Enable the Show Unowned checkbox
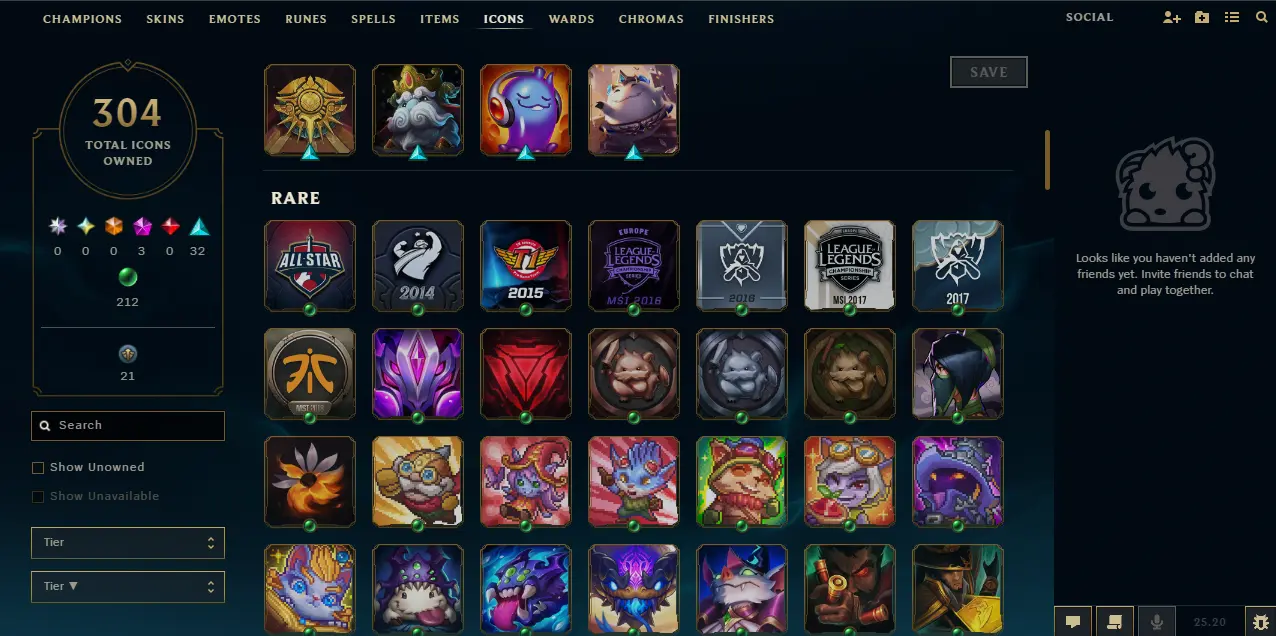 pos(38,467)
